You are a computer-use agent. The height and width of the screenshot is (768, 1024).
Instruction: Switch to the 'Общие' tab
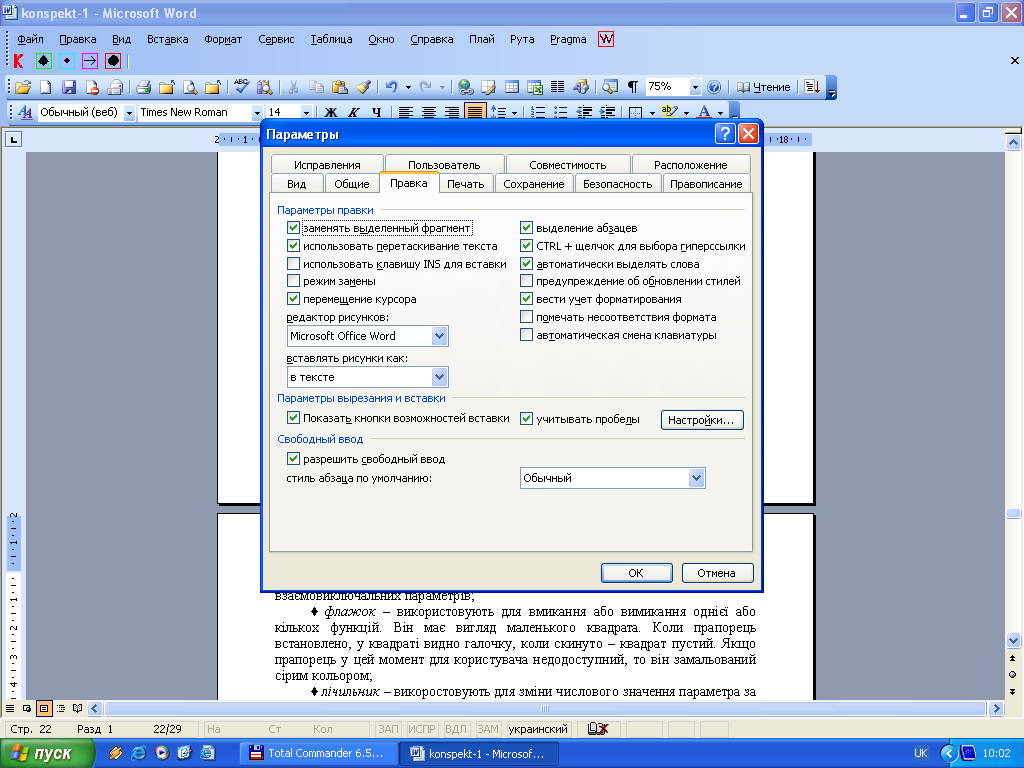point(352,184)
